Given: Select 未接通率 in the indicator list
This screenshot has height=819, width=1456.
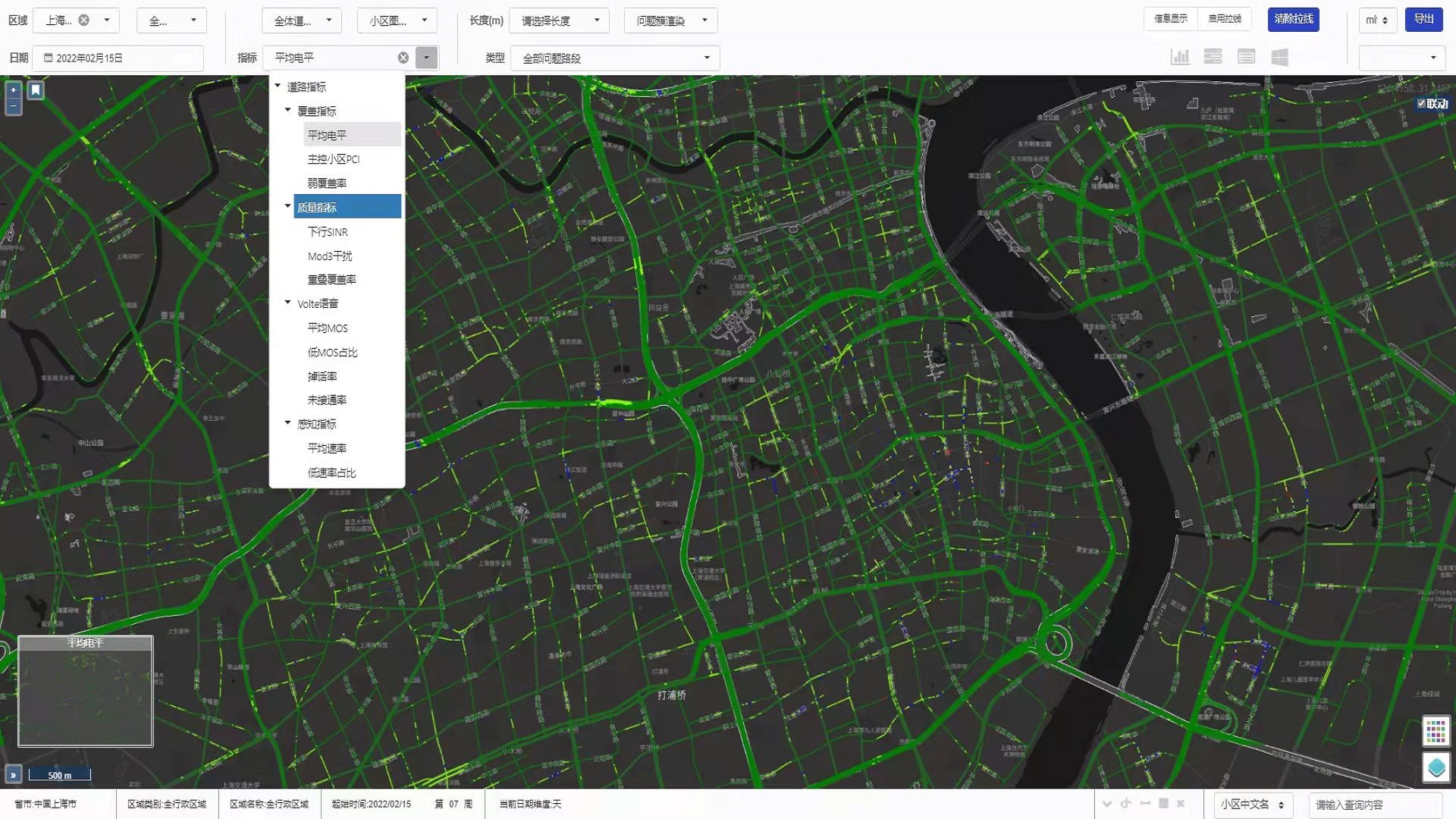Looking at the screenshot, I should (x=327, y=400).
